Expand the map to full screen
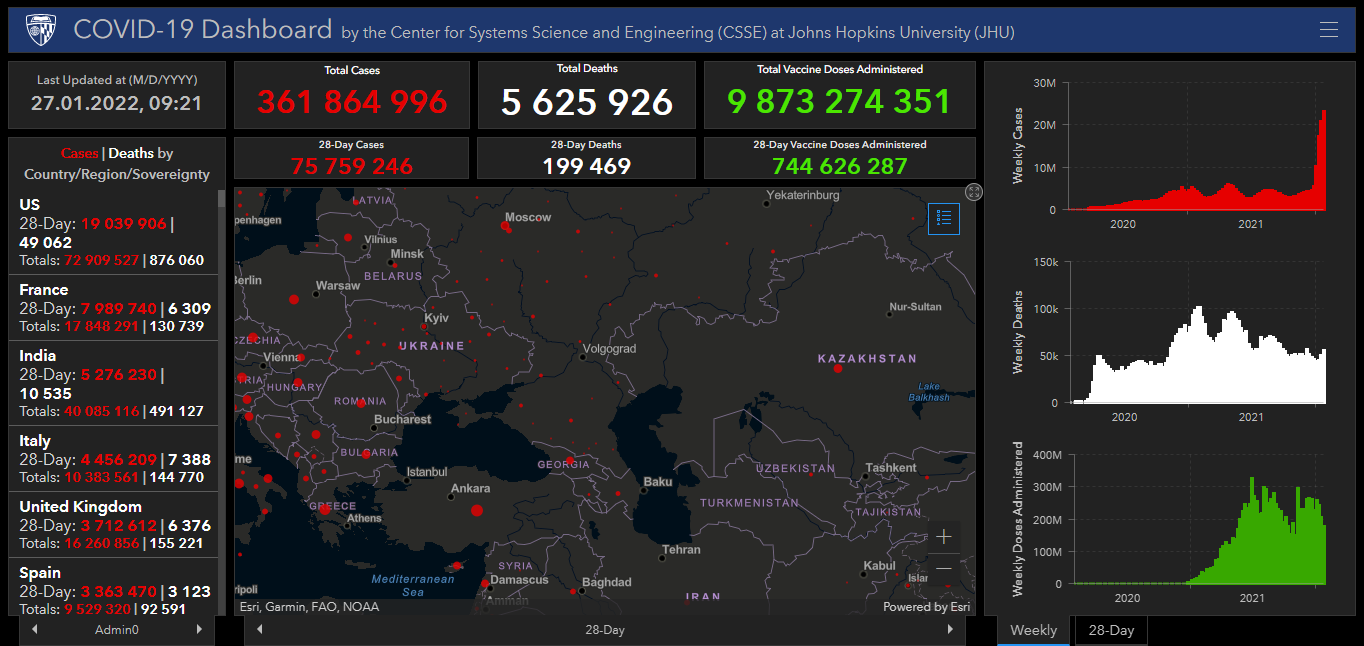The width and height of the screenshot is (1364, 646). click(x=974, y=192)
